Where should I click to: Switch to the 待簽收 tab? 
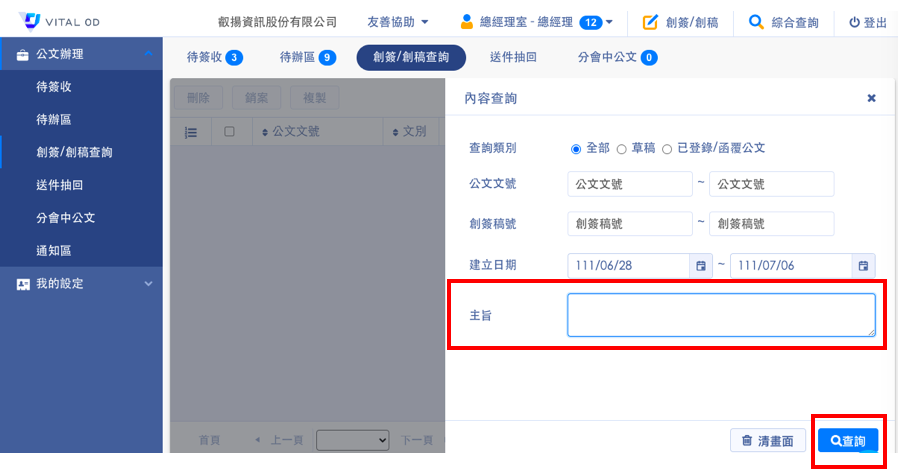215,57
